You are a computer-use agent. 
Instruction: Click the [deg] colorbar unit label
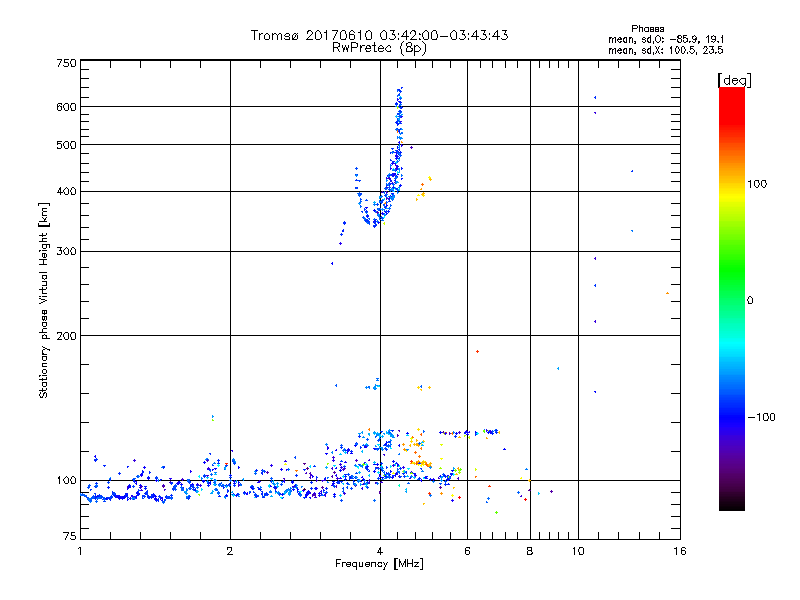pos(734,79)
